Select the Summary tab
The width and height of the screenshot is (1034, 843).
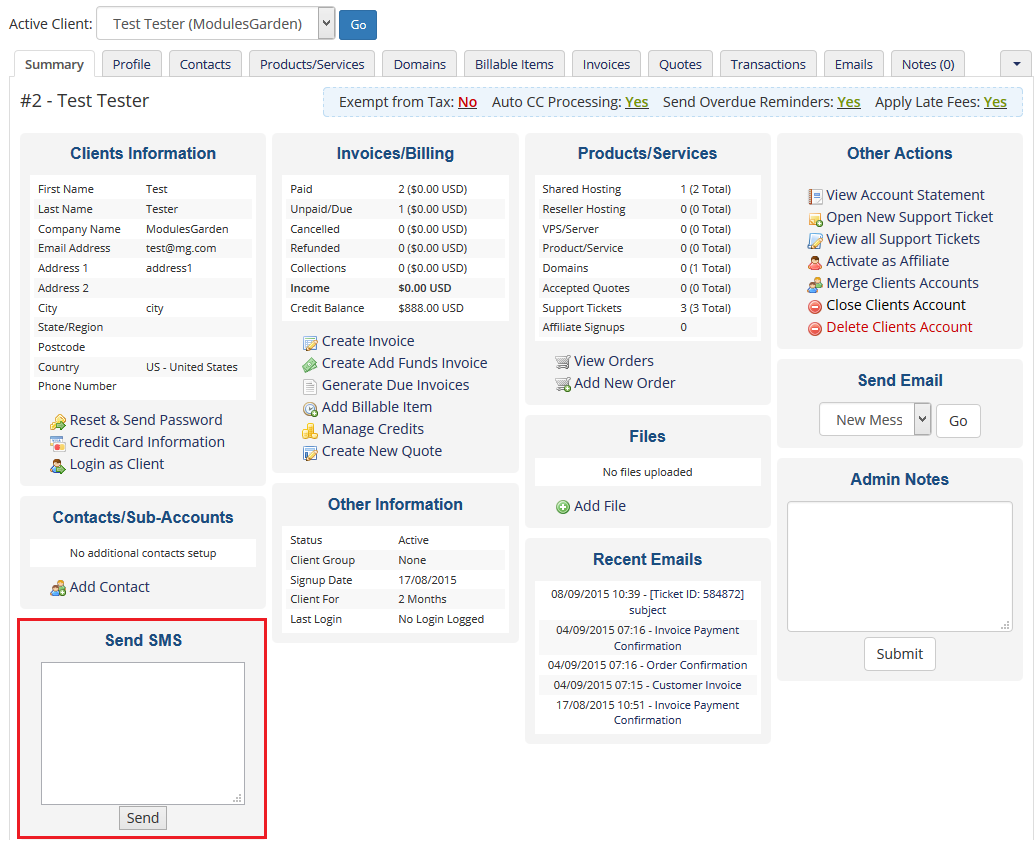(54, 64)
